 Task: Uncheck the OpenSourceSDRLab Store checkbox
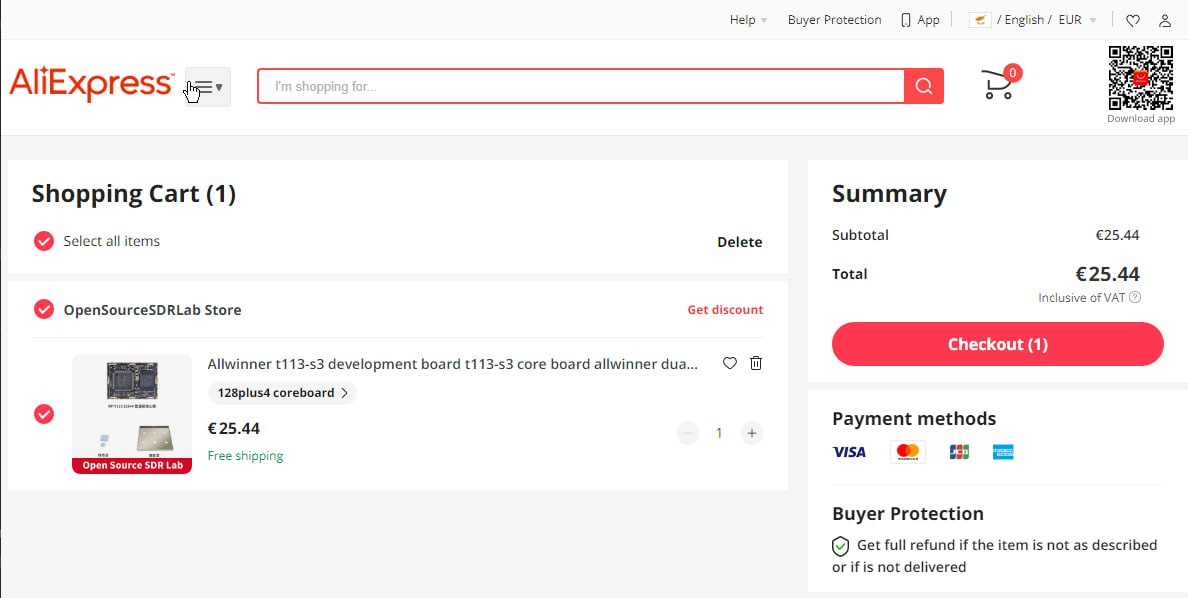point(44,310)
